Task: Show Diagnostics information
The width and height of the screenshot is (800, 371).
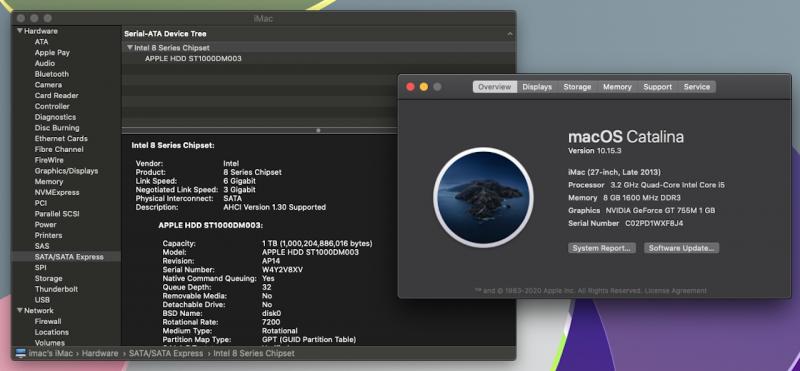Action: click(55, 117)
